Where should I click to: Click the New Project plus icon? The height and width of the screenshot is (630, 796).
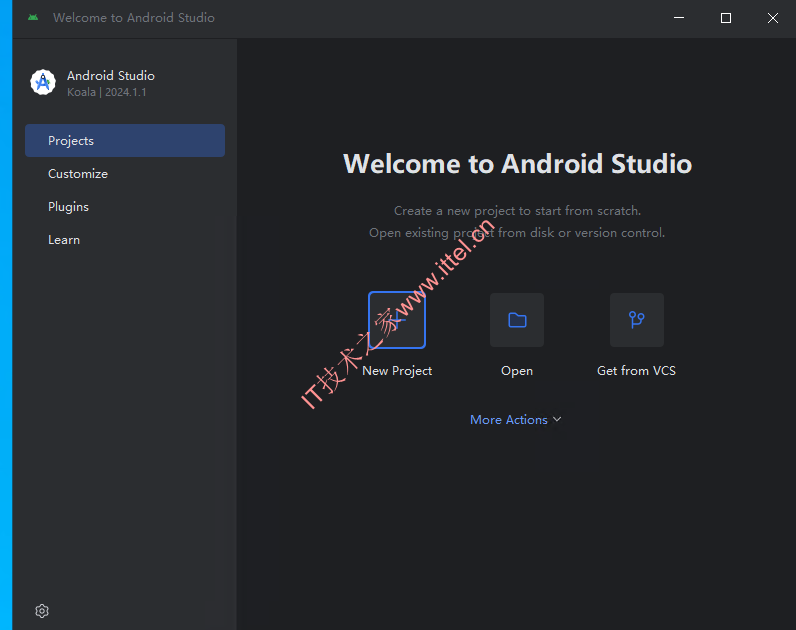coord(397,320)
